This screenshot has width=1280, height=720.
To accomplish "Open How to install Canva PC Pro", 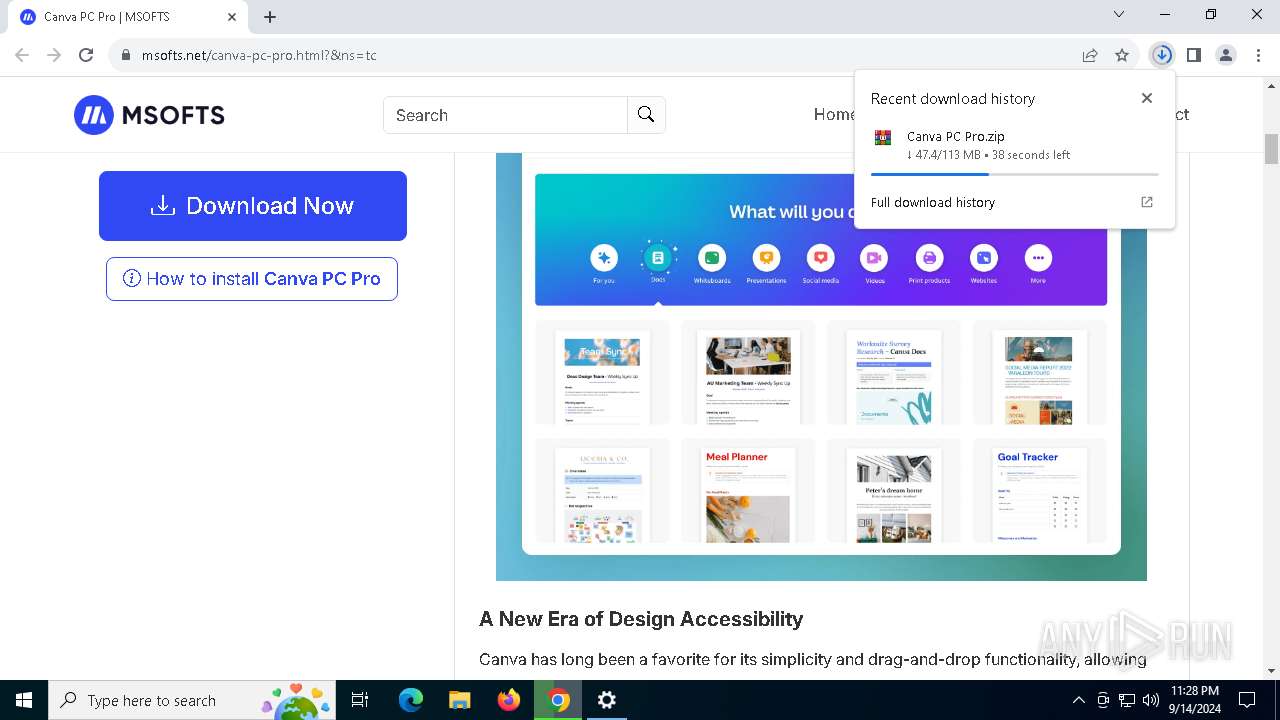I will tap(252, 279).
